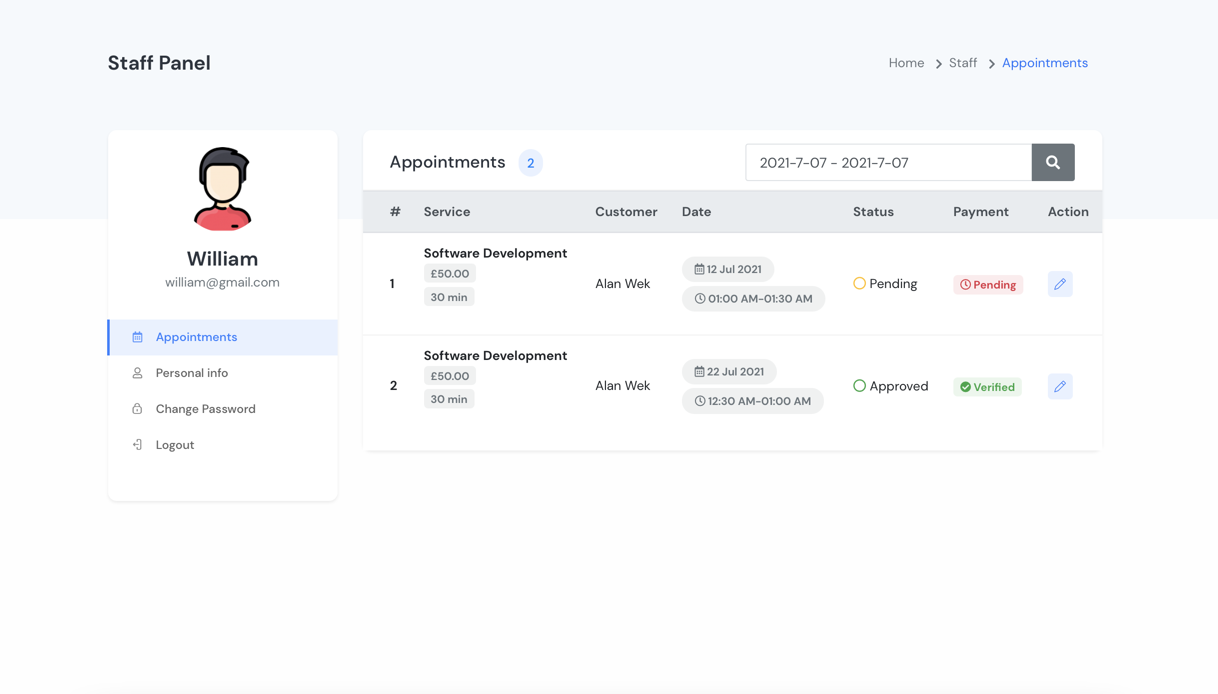Open the Personal info page
Screen dimensions: 1218x694
[x=192, y=373]
